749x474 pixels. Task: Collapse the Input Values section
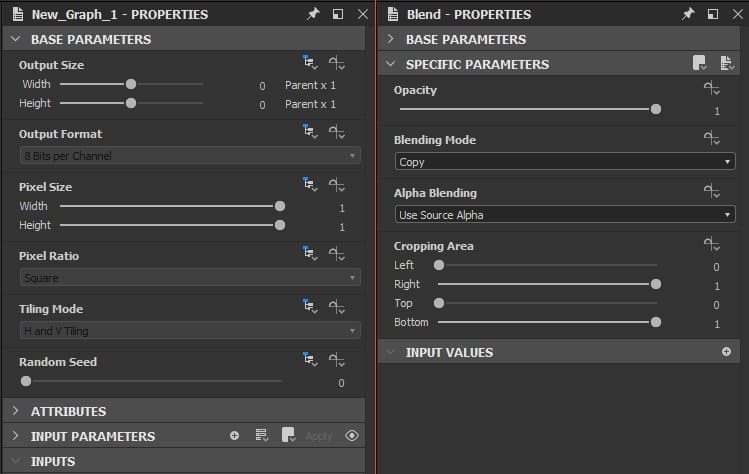390,352
